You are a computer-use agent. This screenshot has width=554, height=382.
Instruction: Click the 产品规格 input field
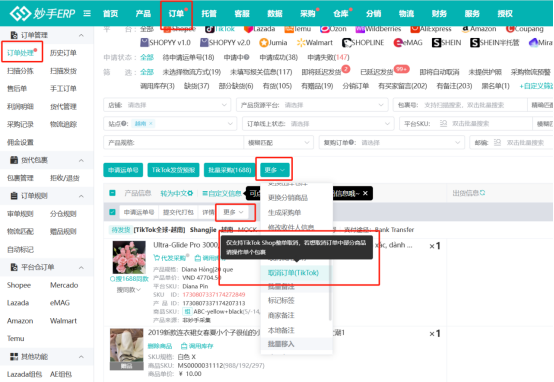click(x=173, y=143)
